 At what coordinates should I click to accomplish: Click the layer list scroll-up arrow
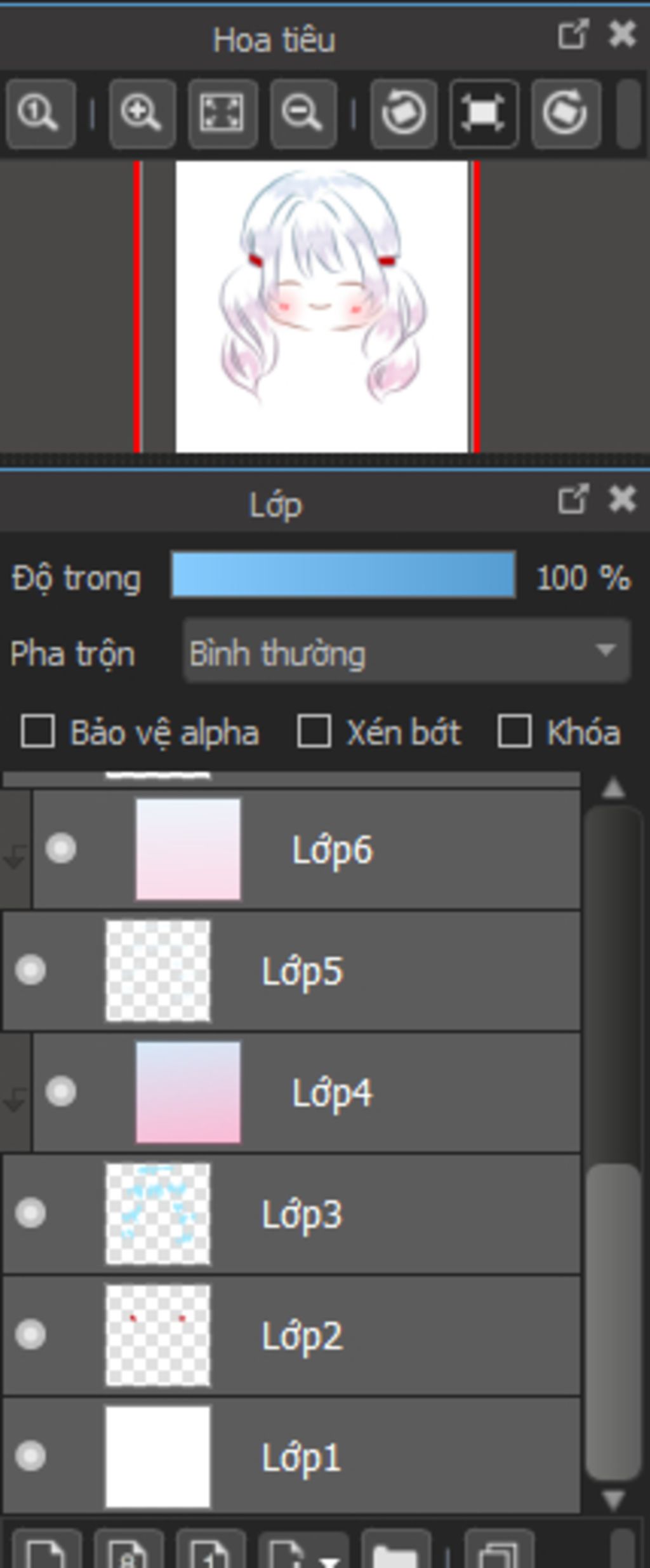pos(613,789)
